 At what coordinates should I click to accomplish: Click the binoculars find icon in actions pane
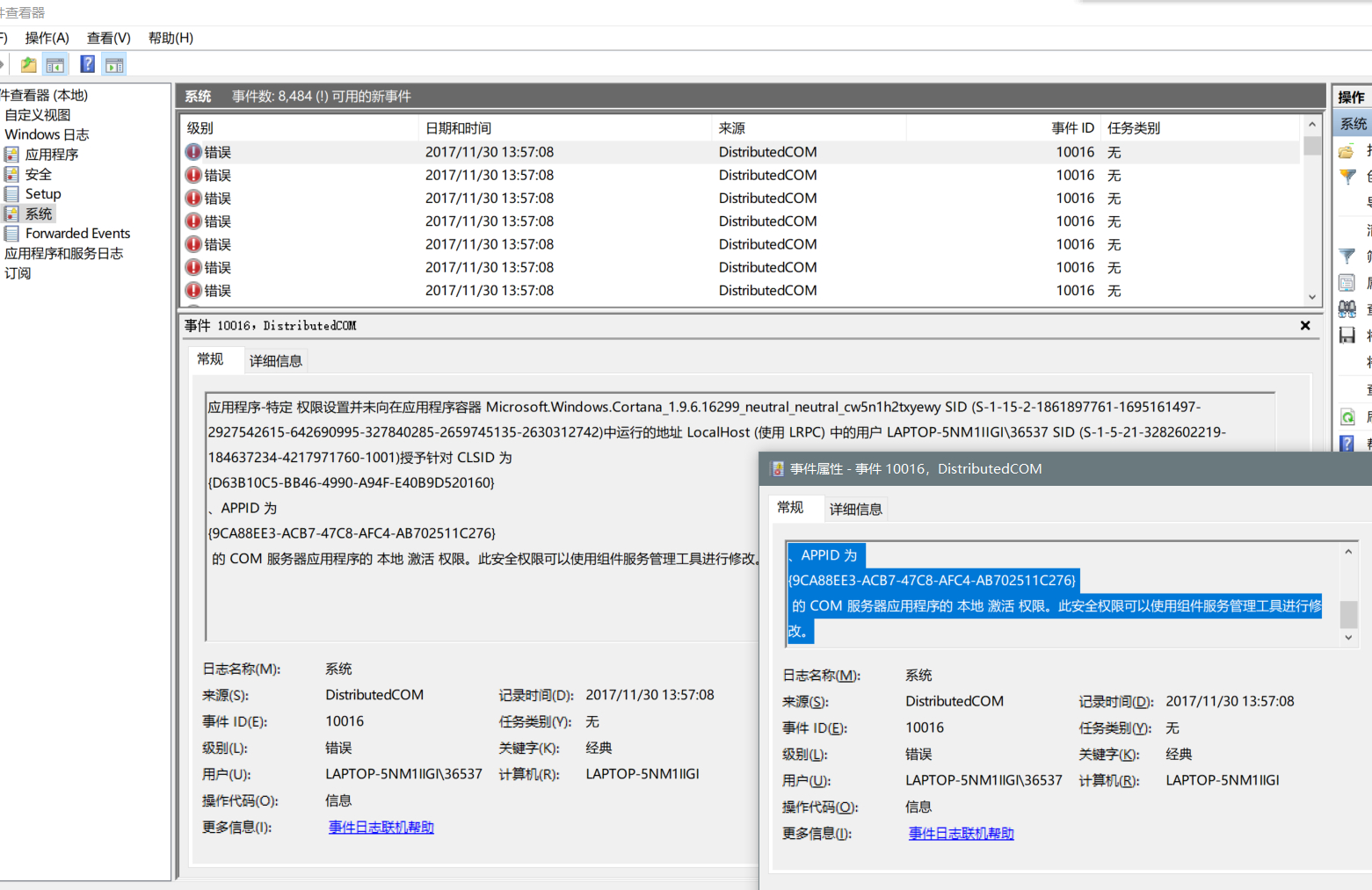[1347, 308]
